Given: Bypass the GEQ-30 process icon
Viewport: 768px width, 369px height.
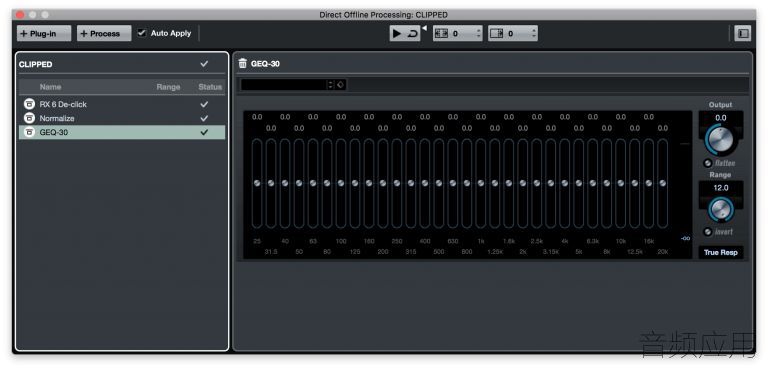Looking at the screenshot, I should click(29, 132).
